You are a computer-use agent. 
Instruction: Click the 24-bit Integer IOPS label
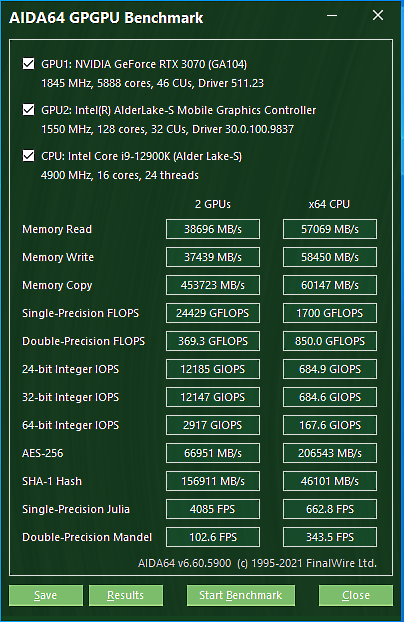click(71, 369)
